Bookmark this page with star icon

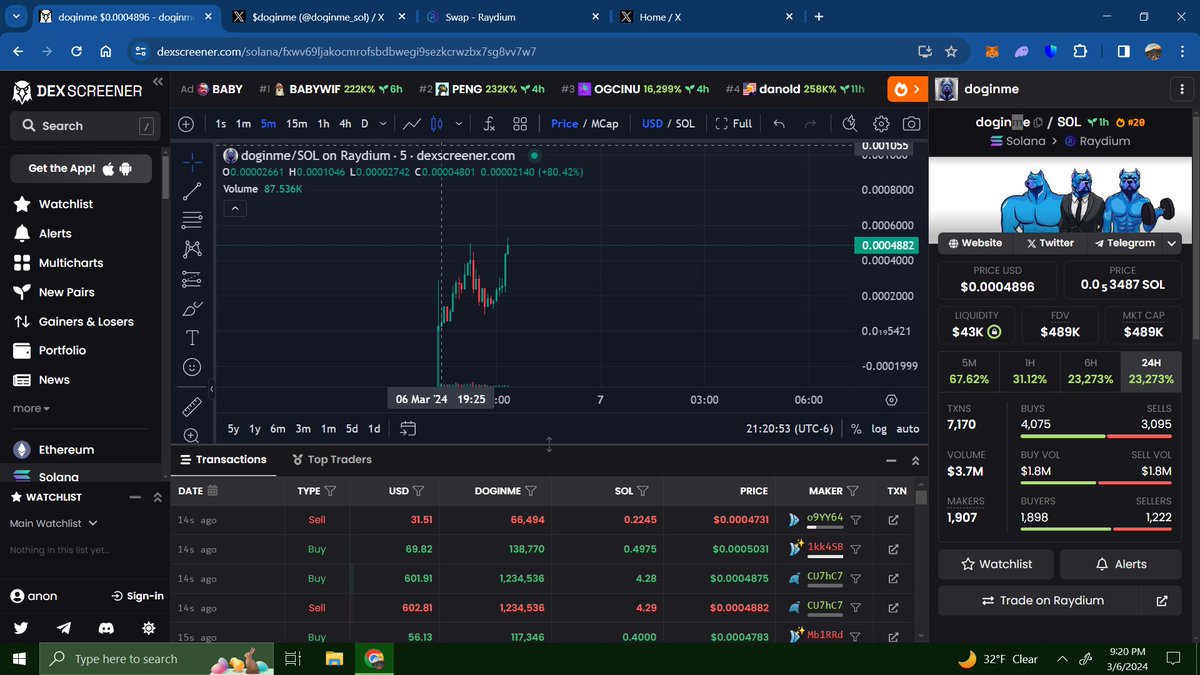pos(951,51)
